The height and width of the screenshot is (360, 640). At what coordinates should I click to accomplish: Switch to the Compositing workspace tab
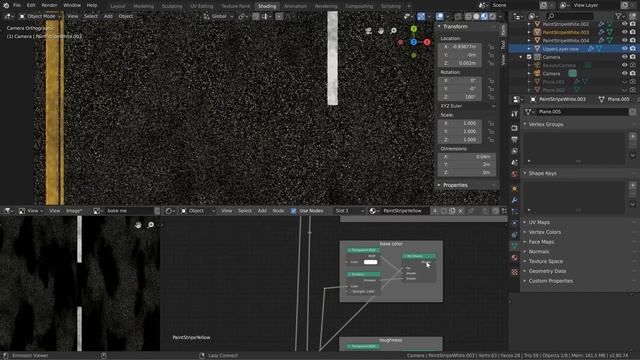(x=359, y=6)
